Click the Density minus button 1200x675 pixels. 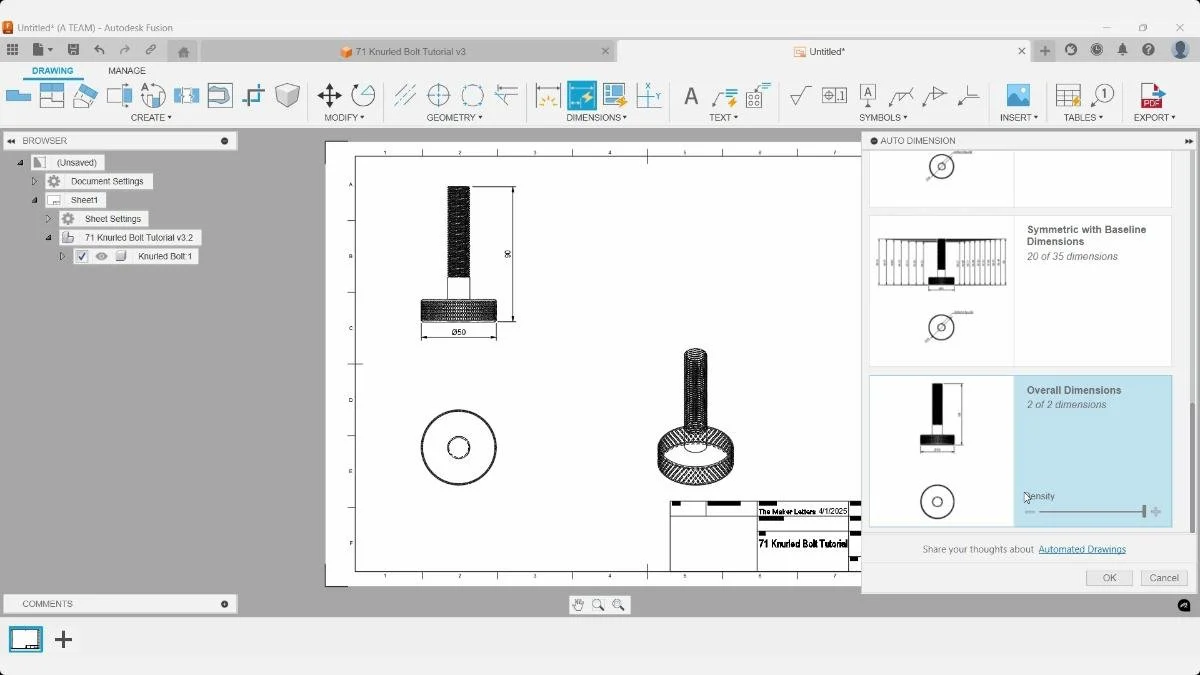1030,512
